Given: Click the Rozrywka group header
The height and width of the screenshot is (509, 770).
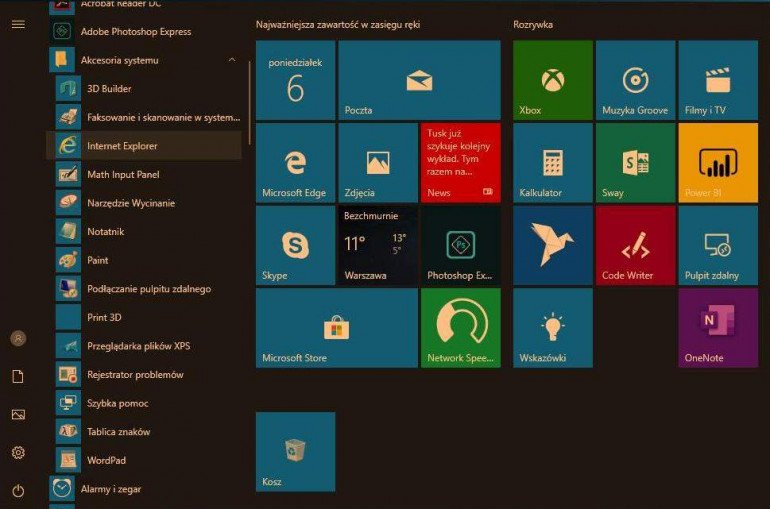Looking at the screenshot, I should click(533, 25).
